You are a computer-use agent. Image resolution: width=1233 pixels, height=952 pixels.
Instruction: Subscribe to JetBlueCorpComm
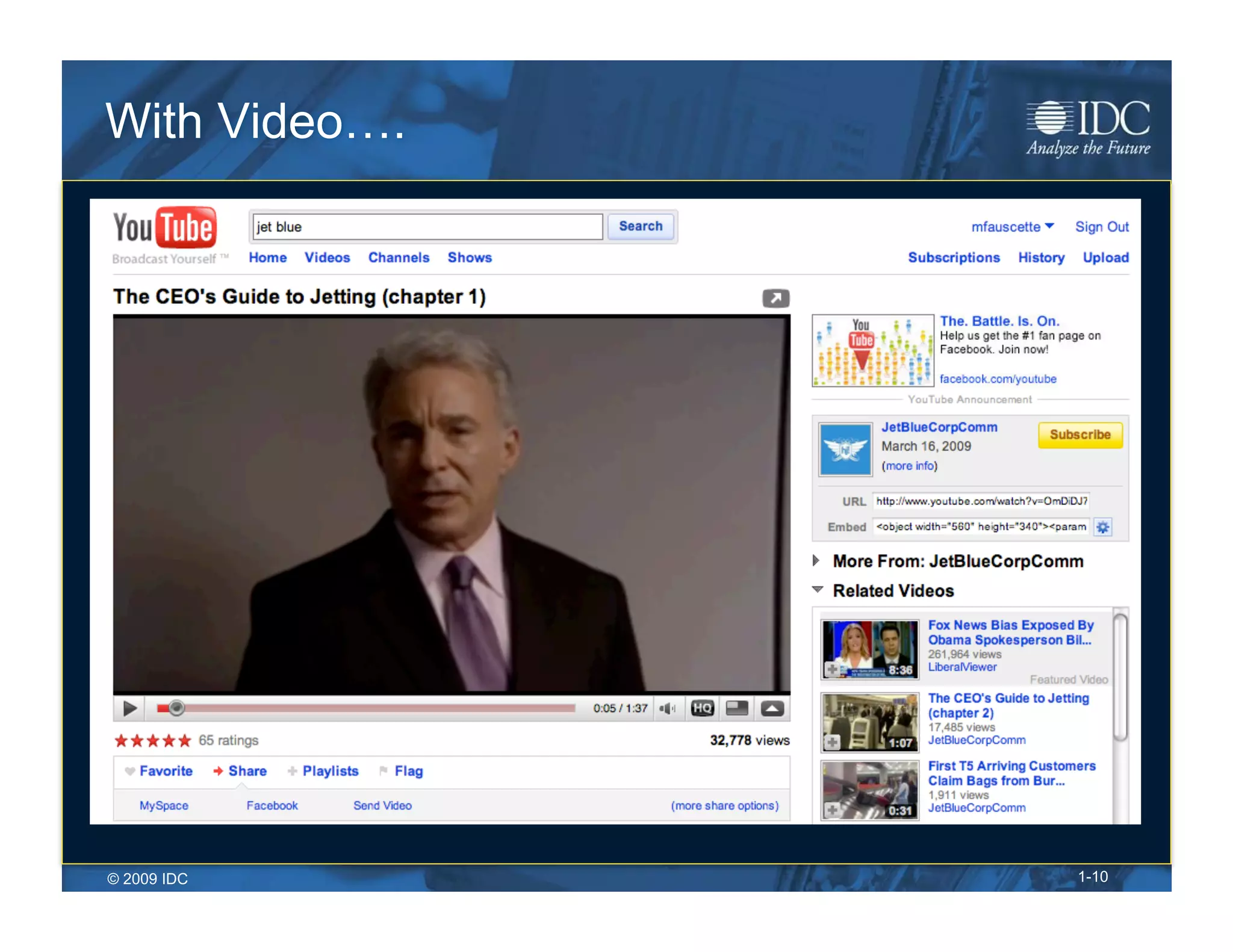(1080, 434)
